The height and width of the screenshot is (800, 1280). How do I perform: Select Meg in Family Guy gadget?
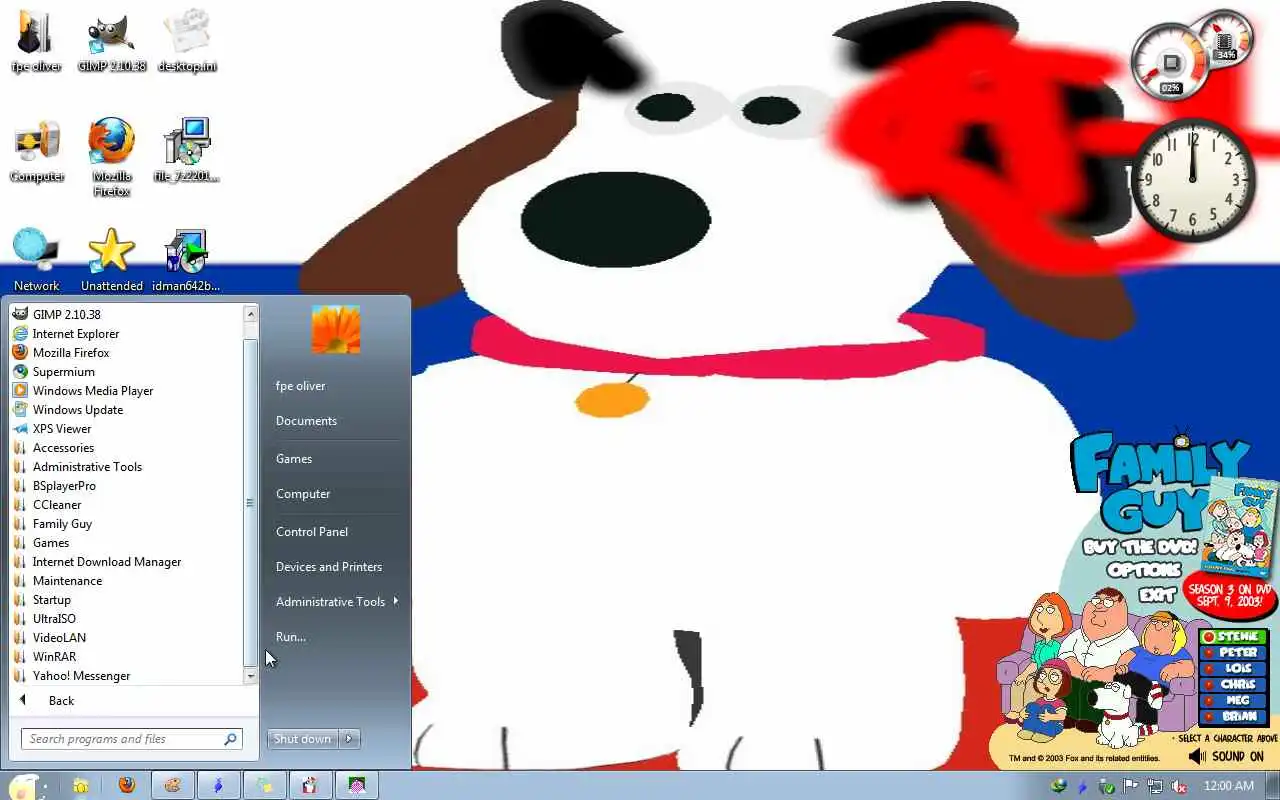1234,700
